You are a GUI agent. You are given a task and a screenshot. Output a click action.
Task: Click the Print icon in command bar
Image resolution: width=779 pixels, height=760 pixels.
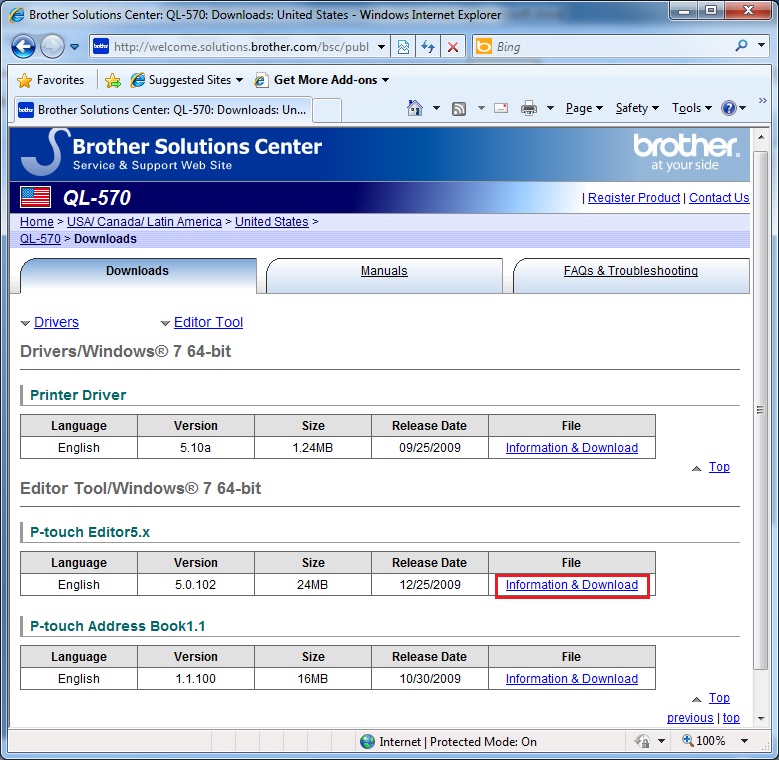point(529,108)
